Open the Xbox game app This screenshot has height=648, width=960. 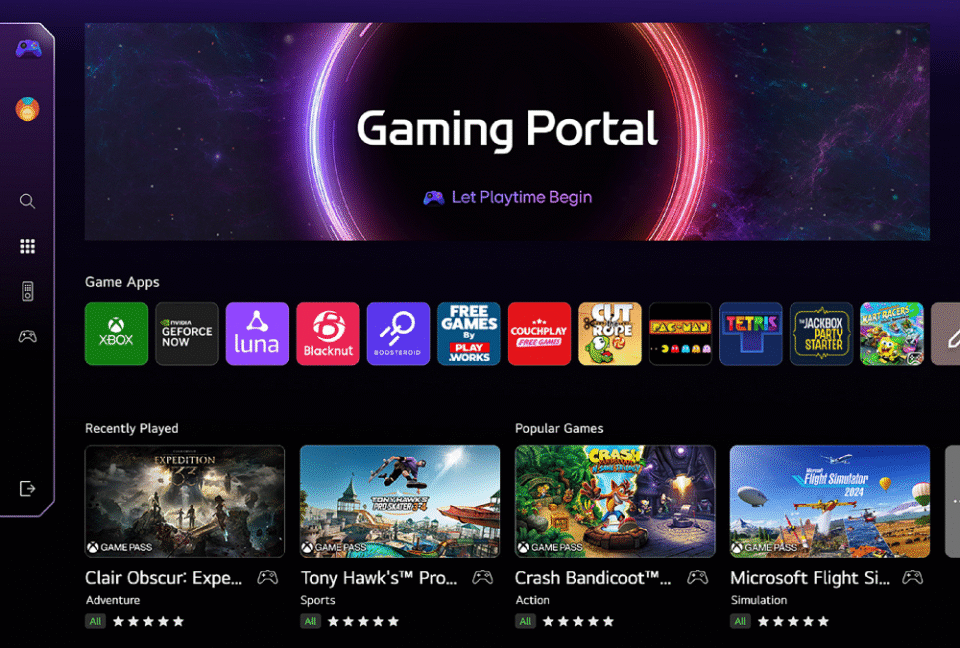pos(116,333)
